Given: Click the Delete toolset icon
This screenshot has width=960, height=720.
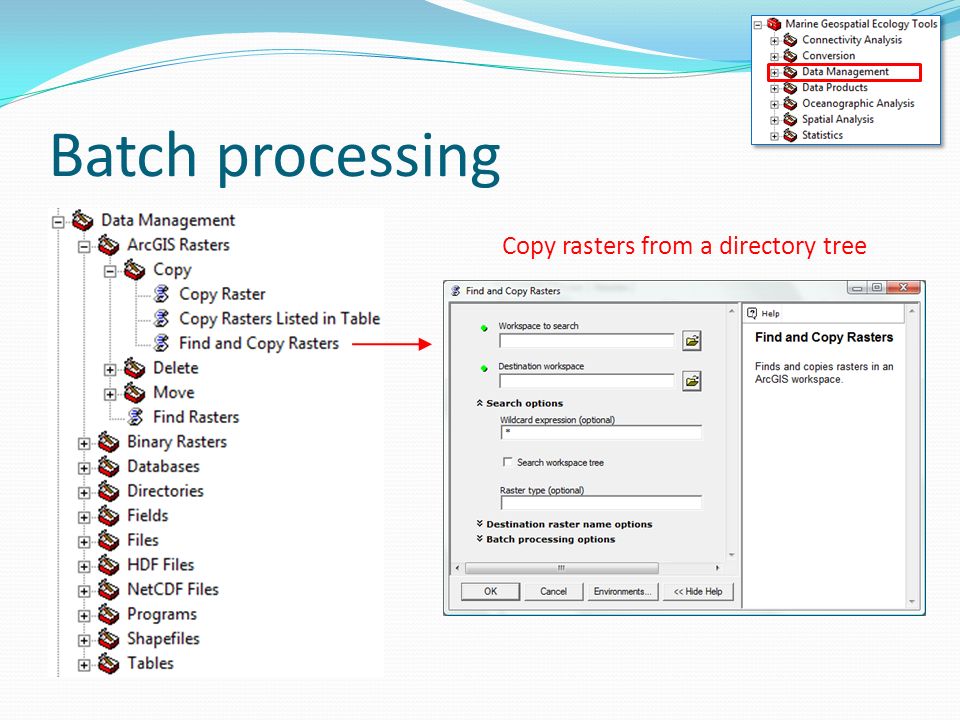Looking at the screenshot, I should (x=135, y=368).
